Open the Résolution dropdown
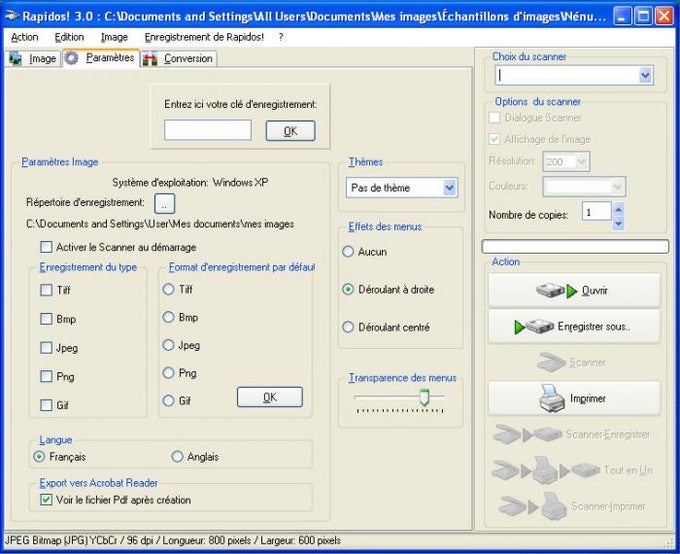The image size is (680, 554). (x=581, y=162)
